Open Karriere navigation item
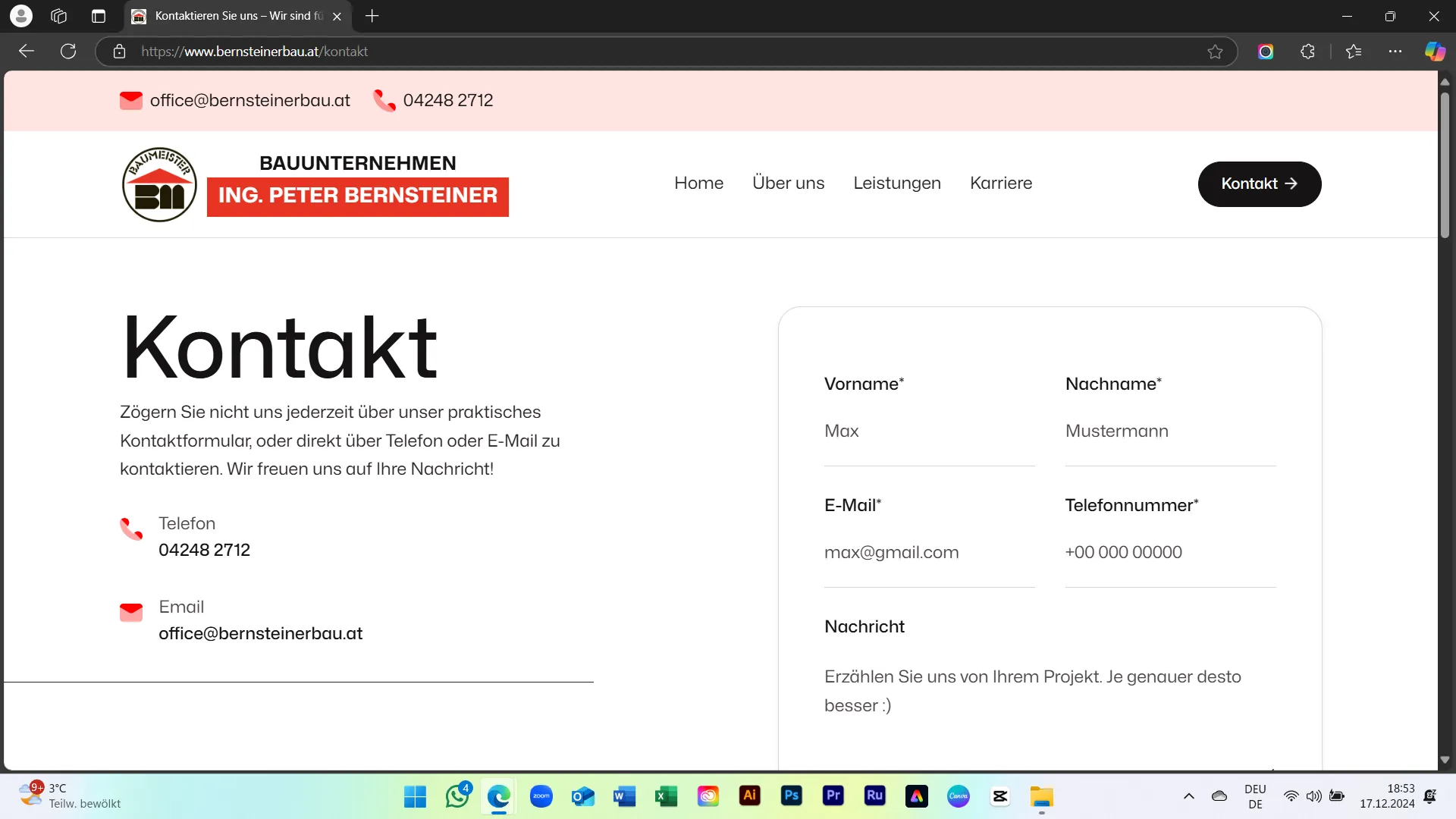This screenshot has height=819, width=1456. pyautogui.click(x=1001, y=183)
